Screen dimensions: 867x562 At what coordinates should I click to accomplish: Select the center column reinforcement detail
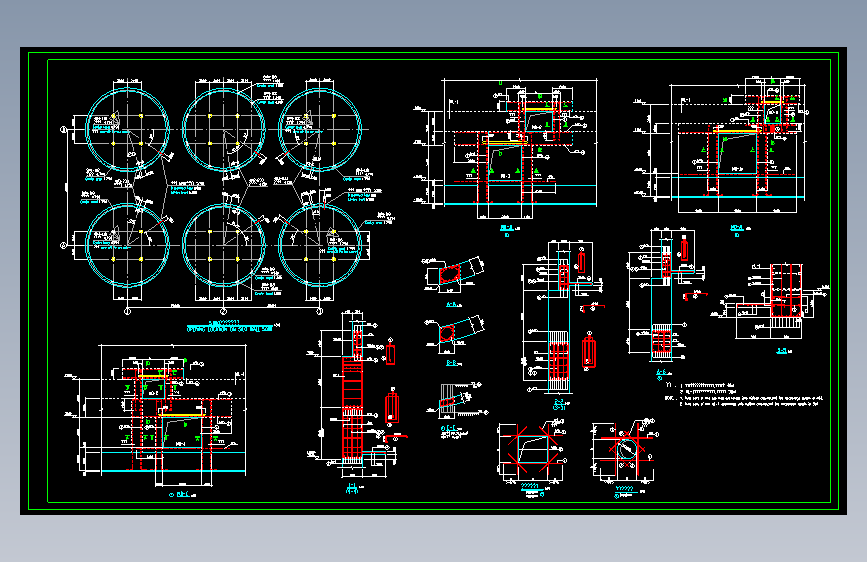coord(561,318)
